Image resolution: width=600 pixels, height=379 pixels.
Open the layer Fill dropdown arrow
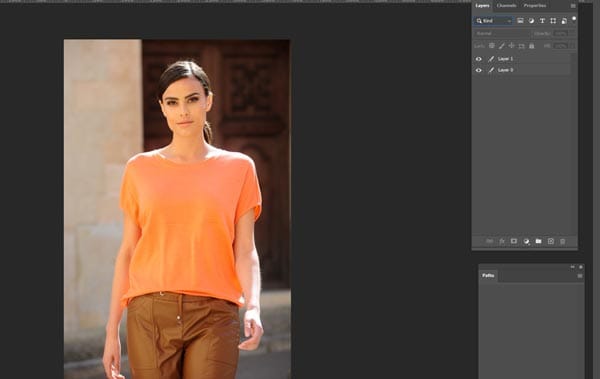572,46
